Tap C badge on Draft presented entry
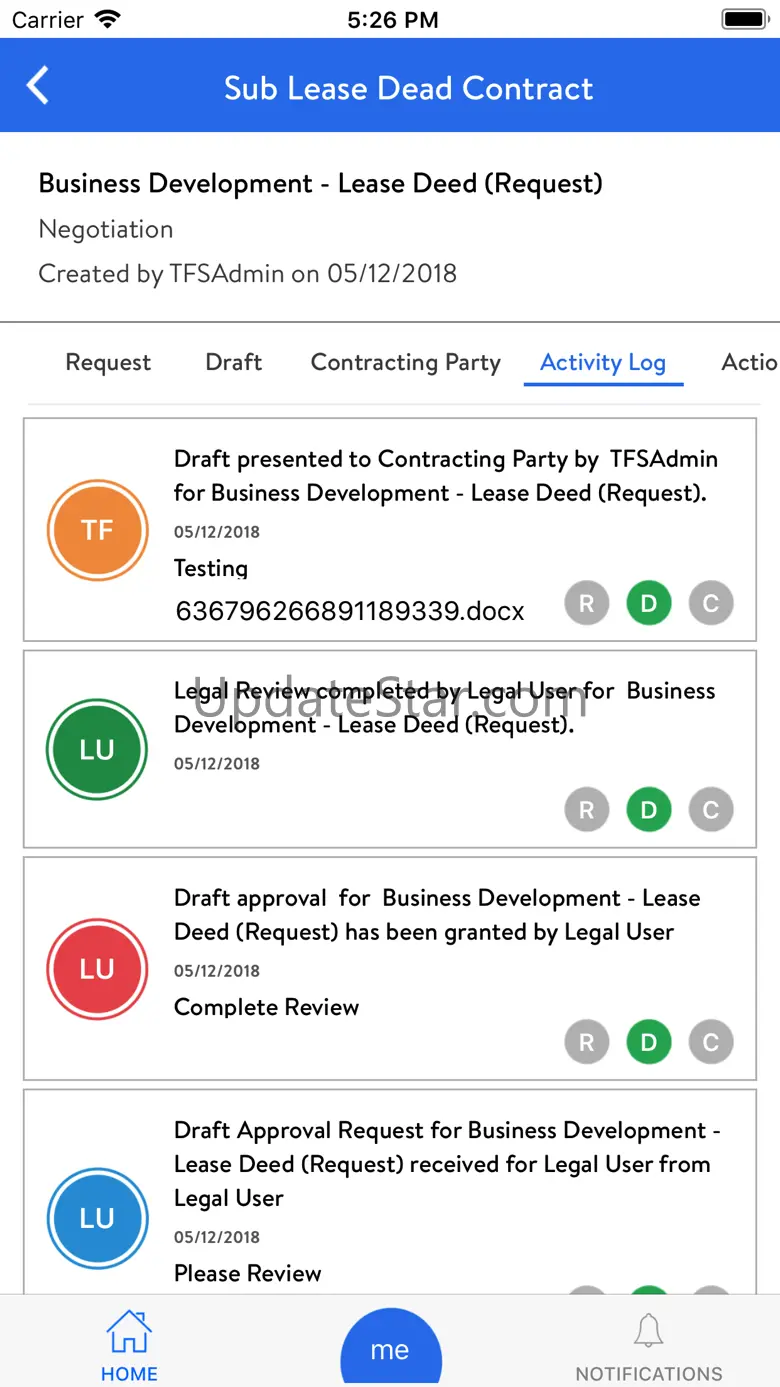The height and width of the screenshot is (1387, 780). coord(711,603)
